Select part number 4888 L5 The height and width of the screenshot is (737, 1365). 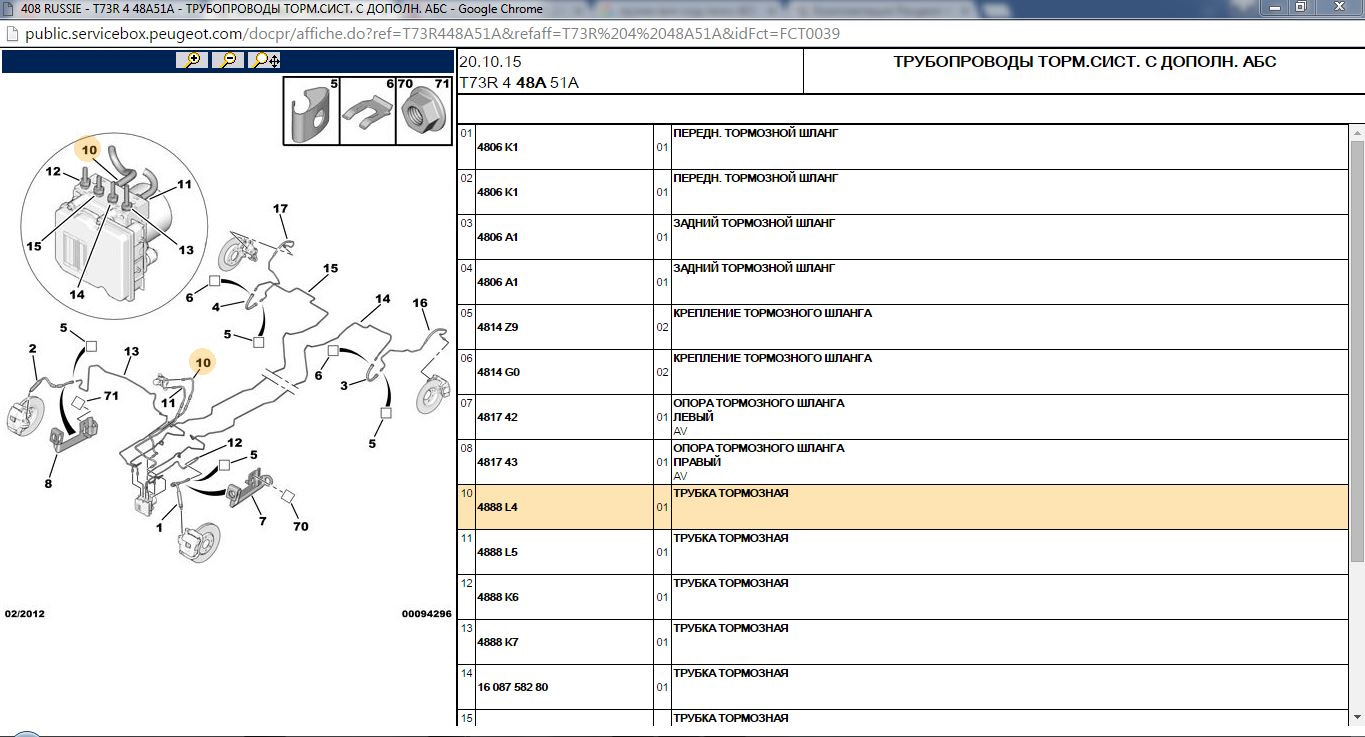pyautogui.click(x=497, y=552)
